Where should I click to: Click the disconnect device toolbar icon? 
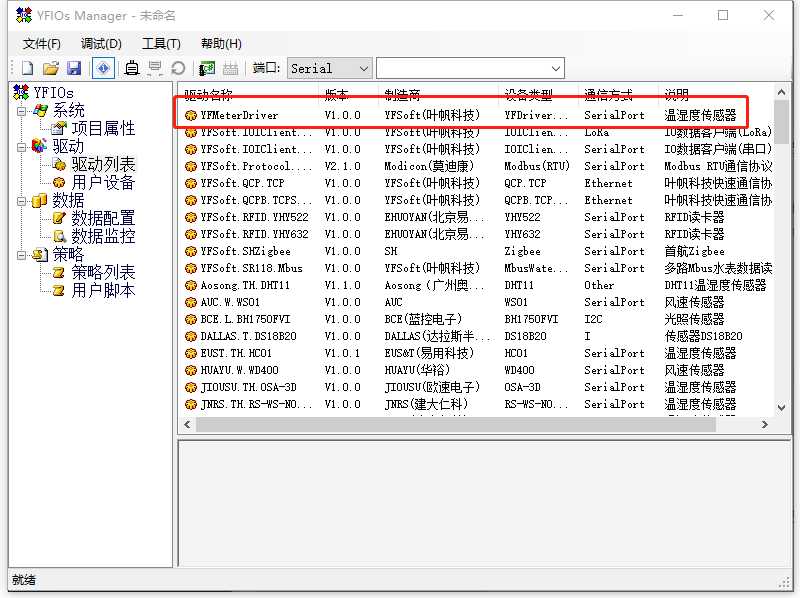pyautogui.click(x=155, y=68)
